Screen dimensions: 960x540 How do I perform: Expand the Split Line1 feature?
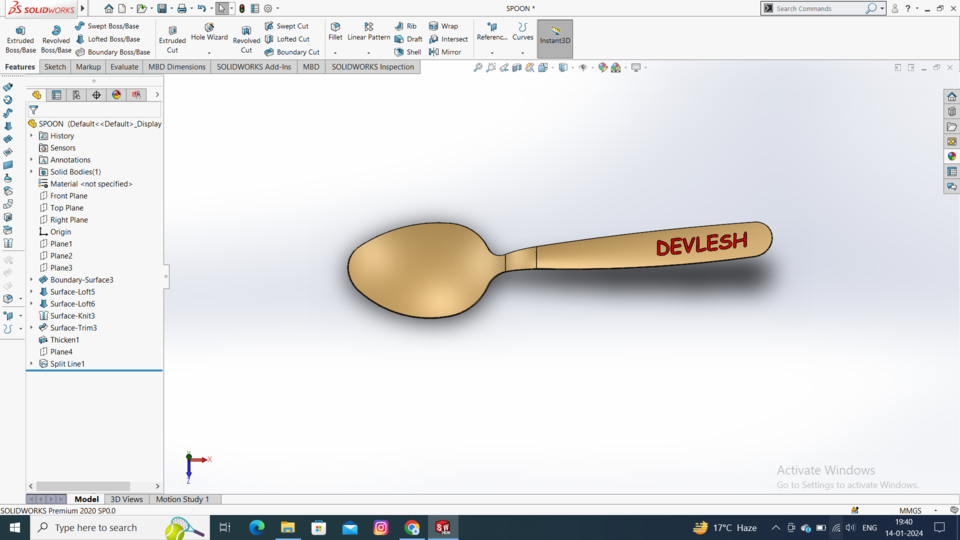click(32, 364)
